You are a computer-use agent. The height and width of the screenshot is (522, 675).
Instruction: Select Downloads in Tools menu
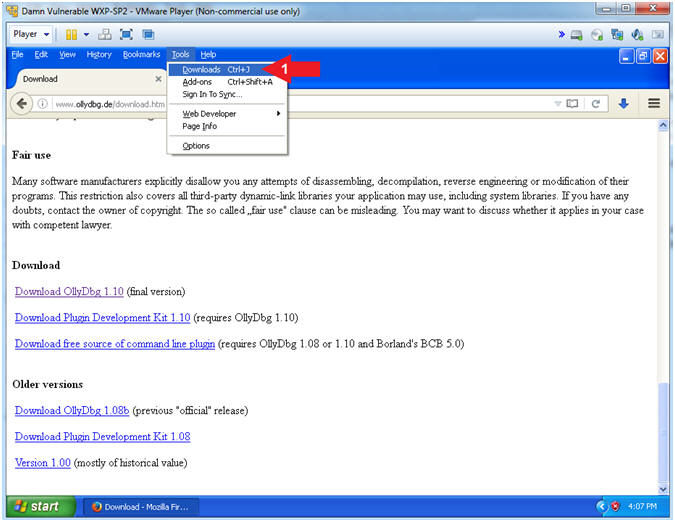pyautogui.click(x=227, y=70)
